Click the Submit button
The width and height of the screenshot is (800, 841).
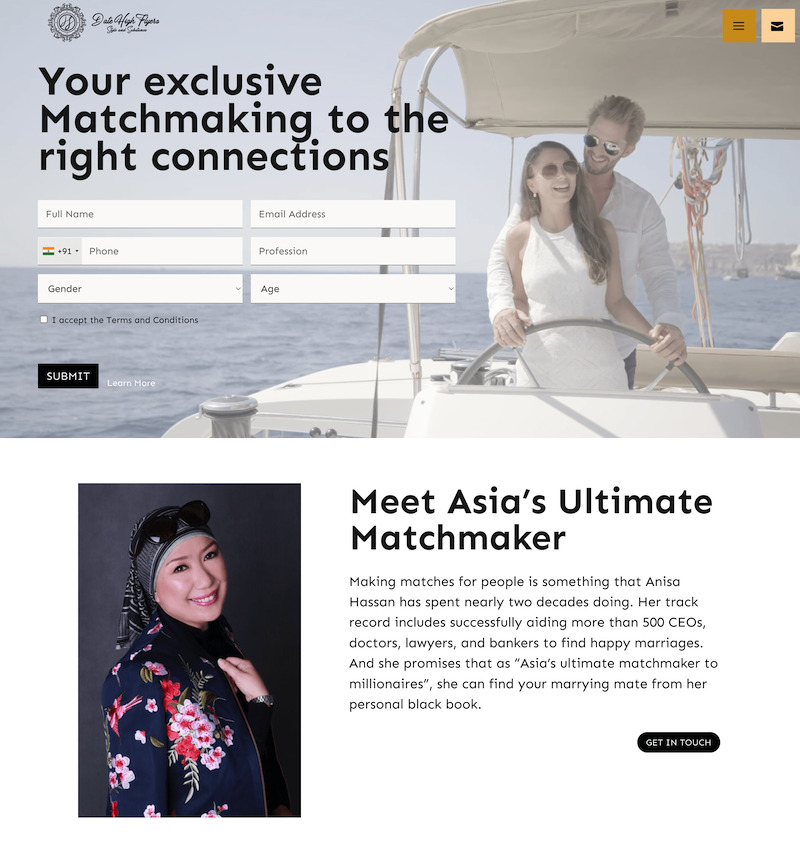pos(68,376)
